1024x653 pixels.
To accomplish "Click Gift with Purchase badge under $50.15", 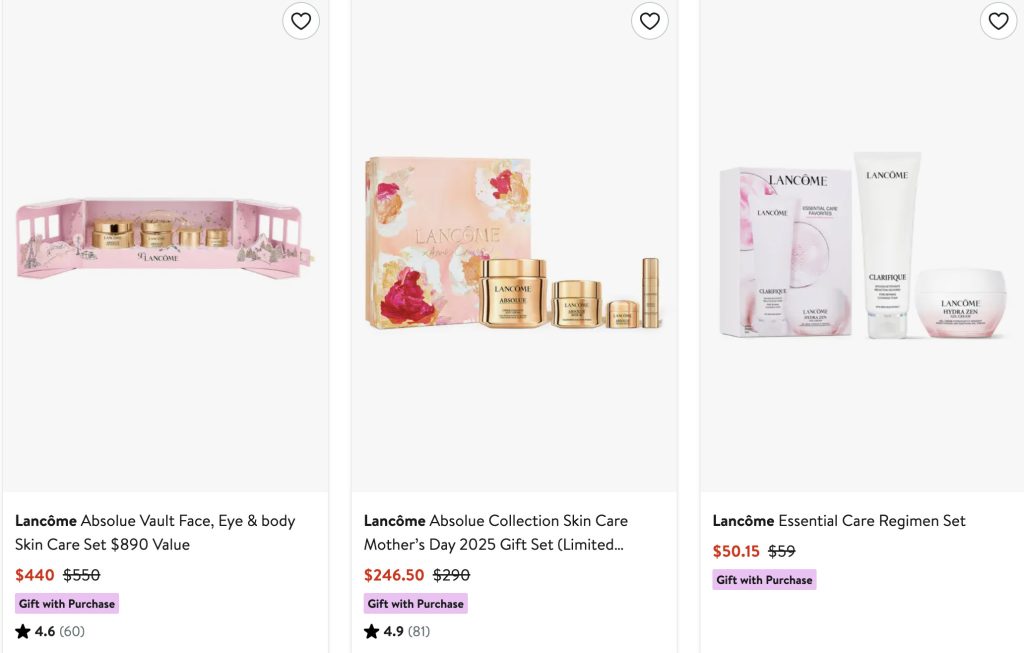I will point(765,580).
